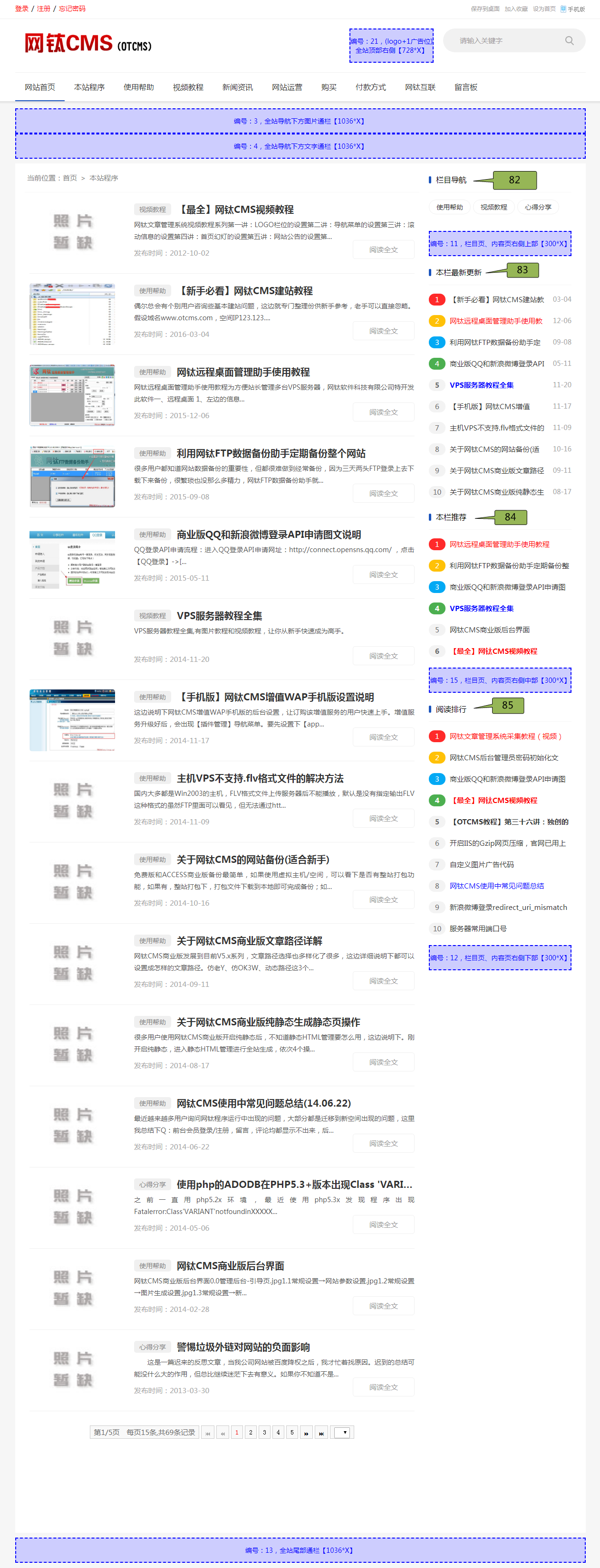Screen dimensions: 600x1568
Task: Open the 视频教程 navigation menu item
Action: click(x=188, y=87)
